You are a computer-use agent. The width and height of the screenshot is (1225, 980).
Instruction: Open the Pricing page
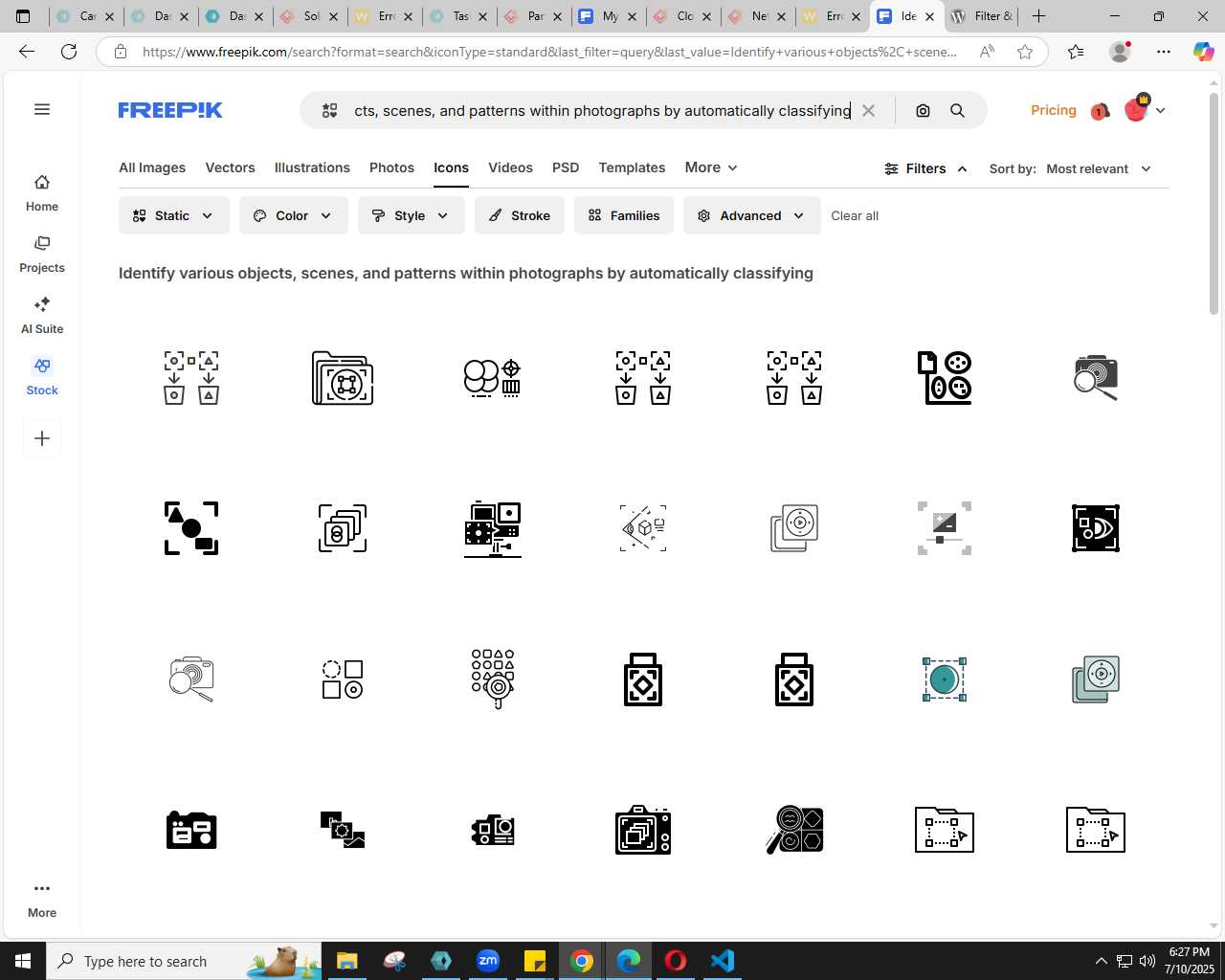(x=1053, y=110)
